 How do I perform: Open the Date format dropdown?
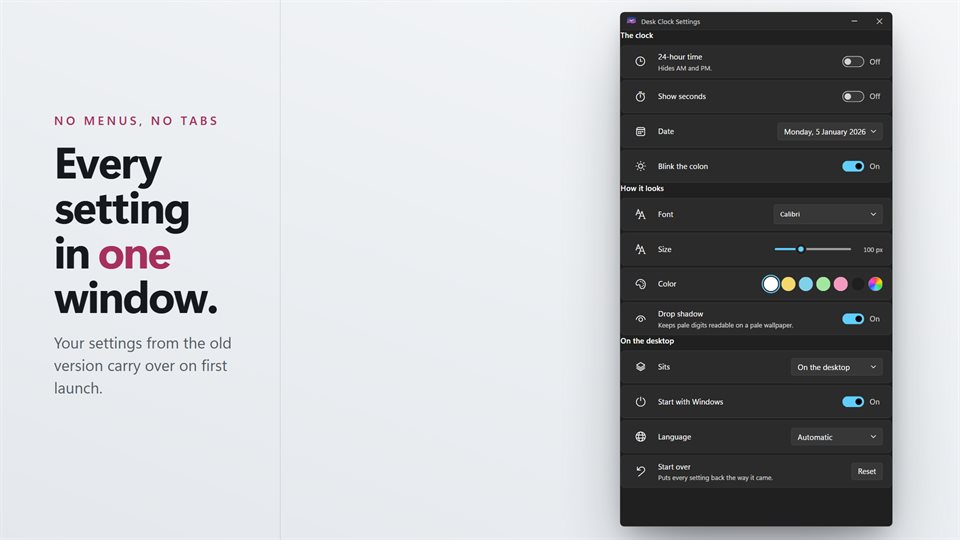tap(830, 132)
